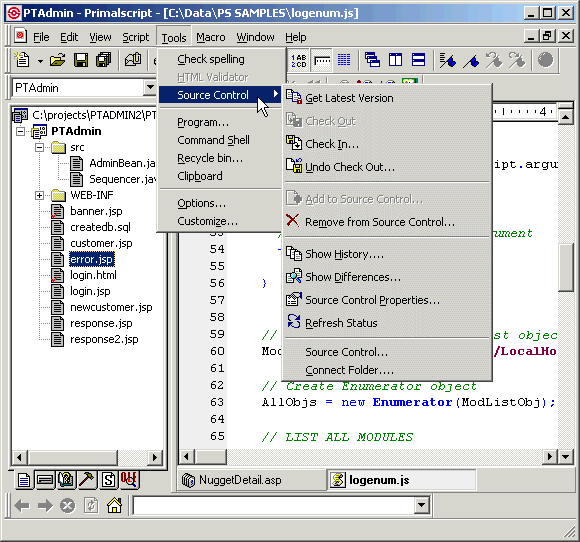Select Sequencer.java in the tree
The height and width of the screenshot is (542, 580).
tap(123, 179)
